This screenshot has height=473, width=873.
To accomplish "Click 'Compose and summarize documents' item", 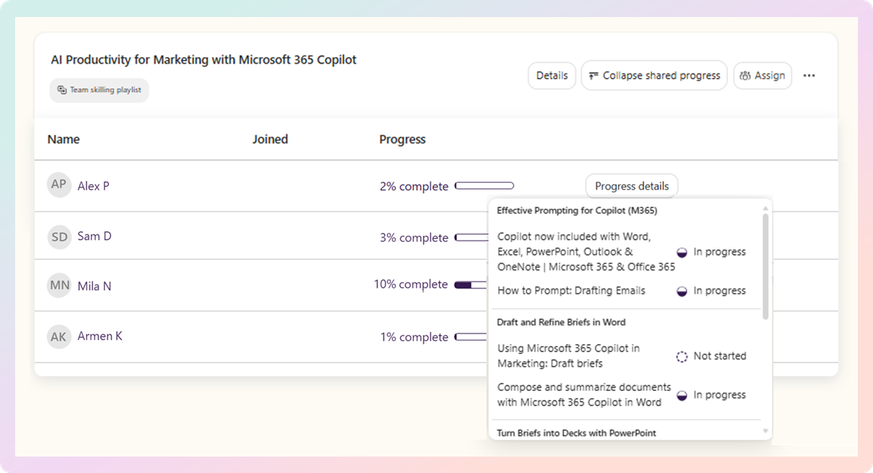I will tap(584, 395).
